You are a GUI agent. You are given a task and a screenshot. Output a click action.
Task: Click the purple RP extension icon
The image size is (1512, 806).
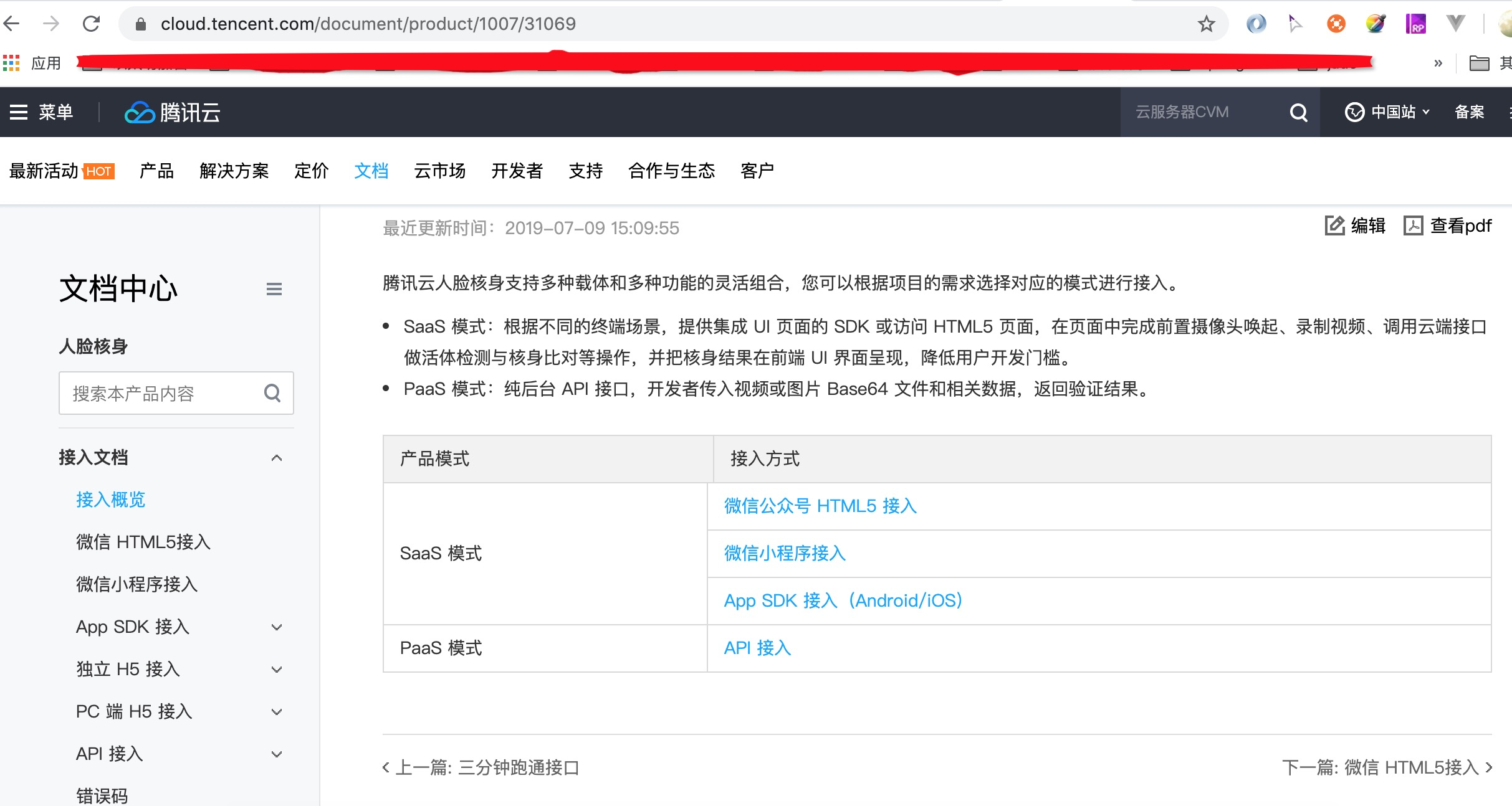click(1415, 24)
